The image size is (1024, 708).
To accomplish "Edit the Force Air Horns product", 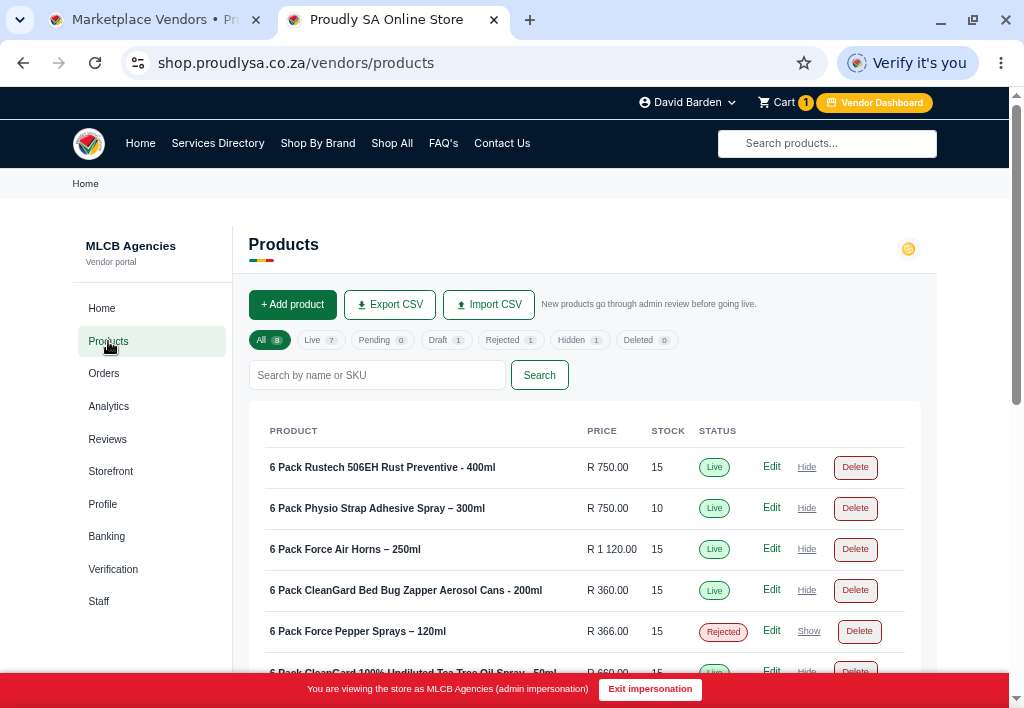I will point(771,549).
